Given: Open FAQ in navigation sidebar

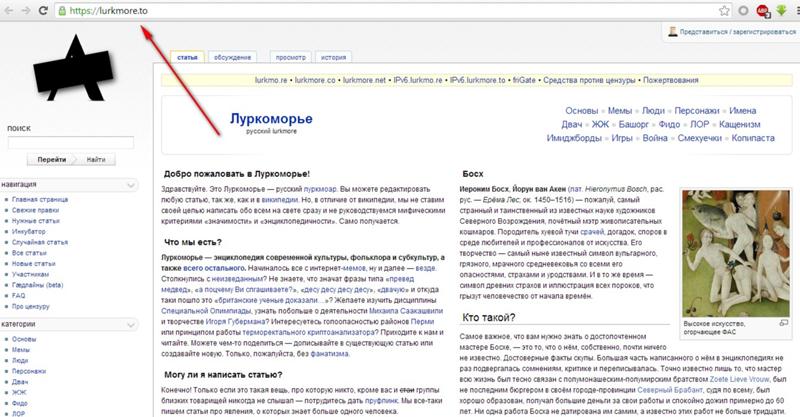Looking at the screenshot, I should coord(18,296).
